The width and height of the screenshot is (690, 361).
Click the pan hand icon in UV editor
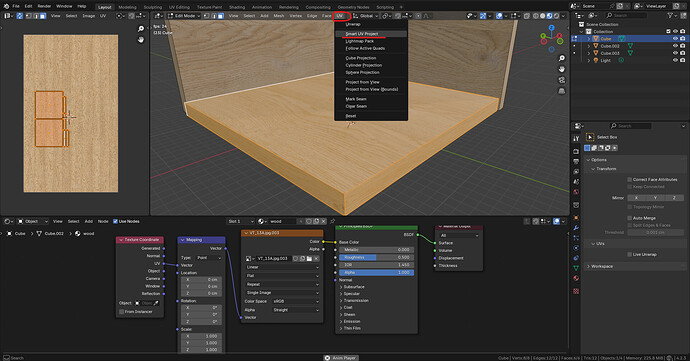click(x=141, y=40)
